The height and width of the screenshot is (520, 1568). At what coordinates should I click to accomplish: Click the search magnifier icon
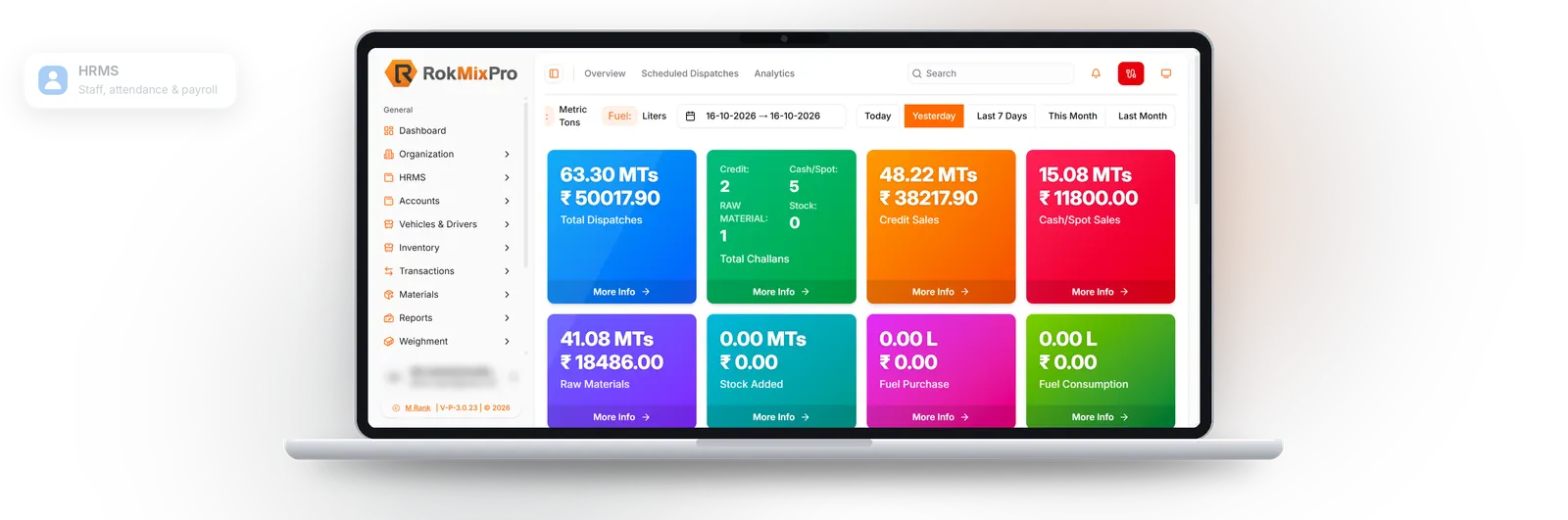916,73
